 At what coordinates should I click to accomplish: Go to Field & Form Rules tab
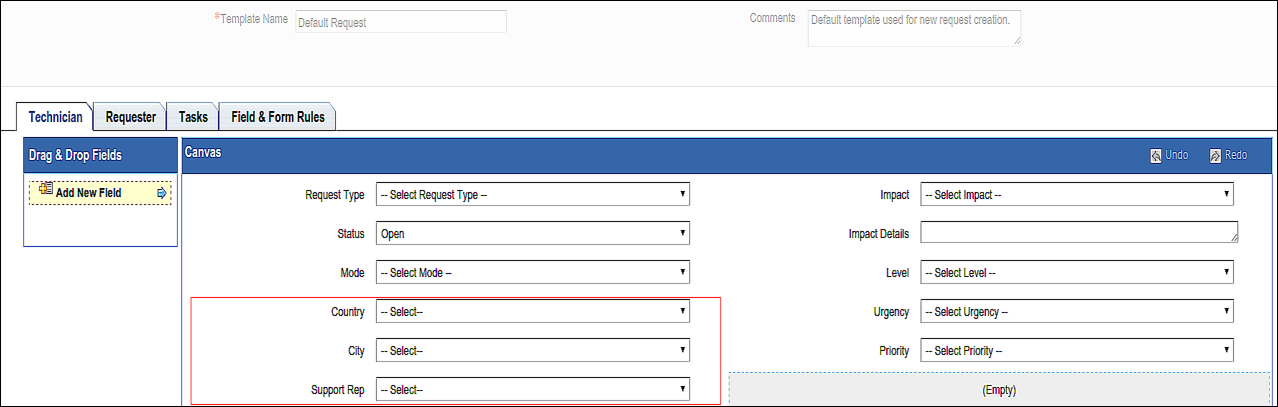[278, 117]
